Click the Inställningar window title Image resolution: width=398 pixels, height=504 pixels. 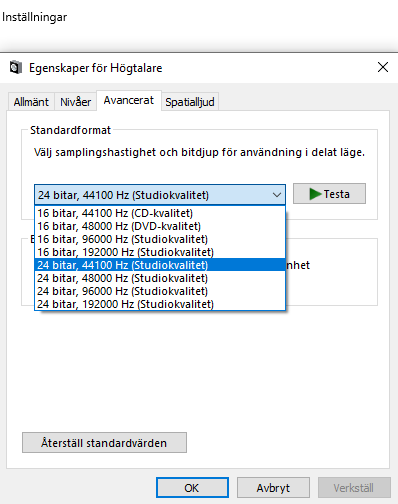coord(34,17)
